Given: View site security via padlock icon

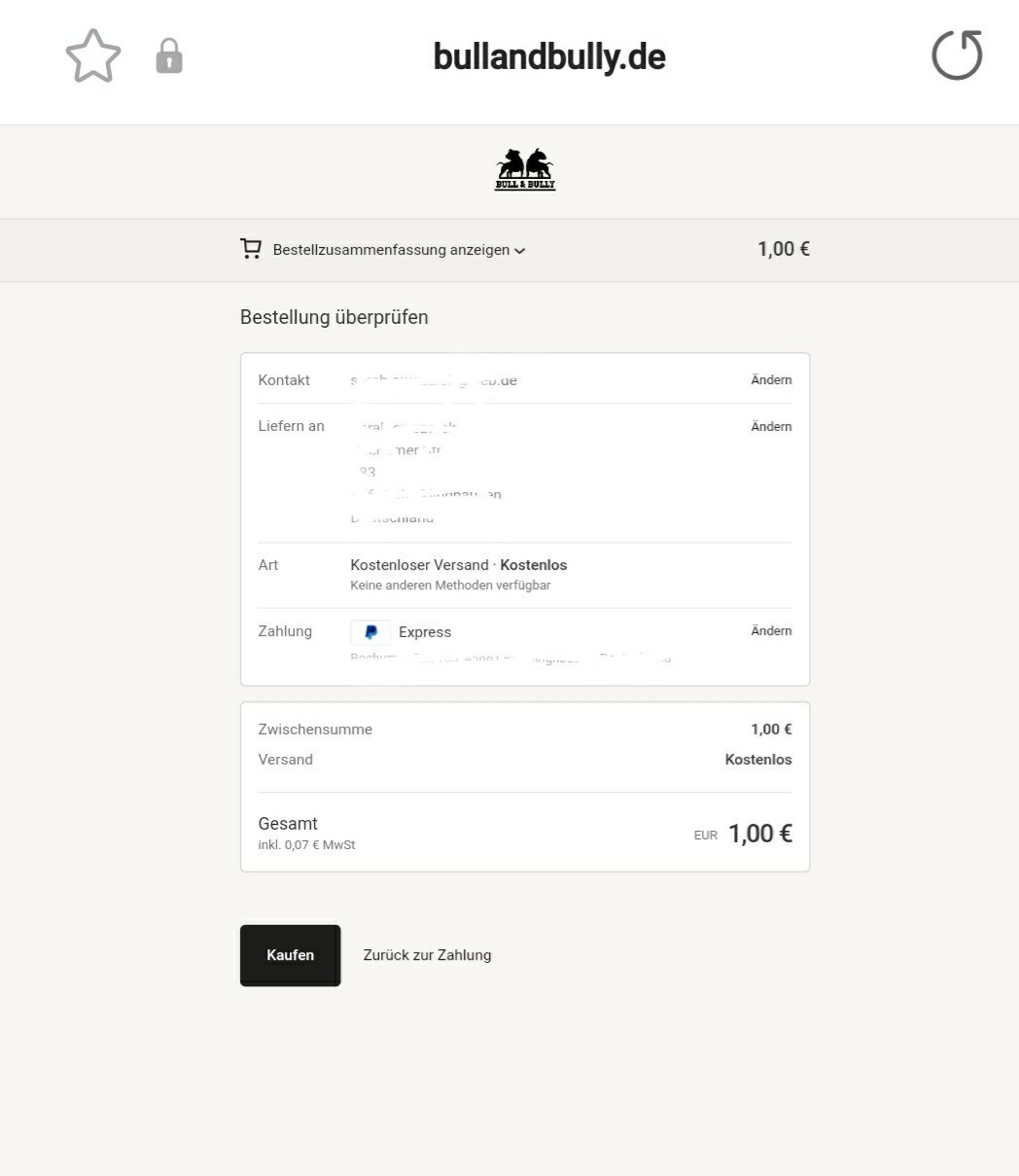Looking at the screenshot, I should point(169,56).
